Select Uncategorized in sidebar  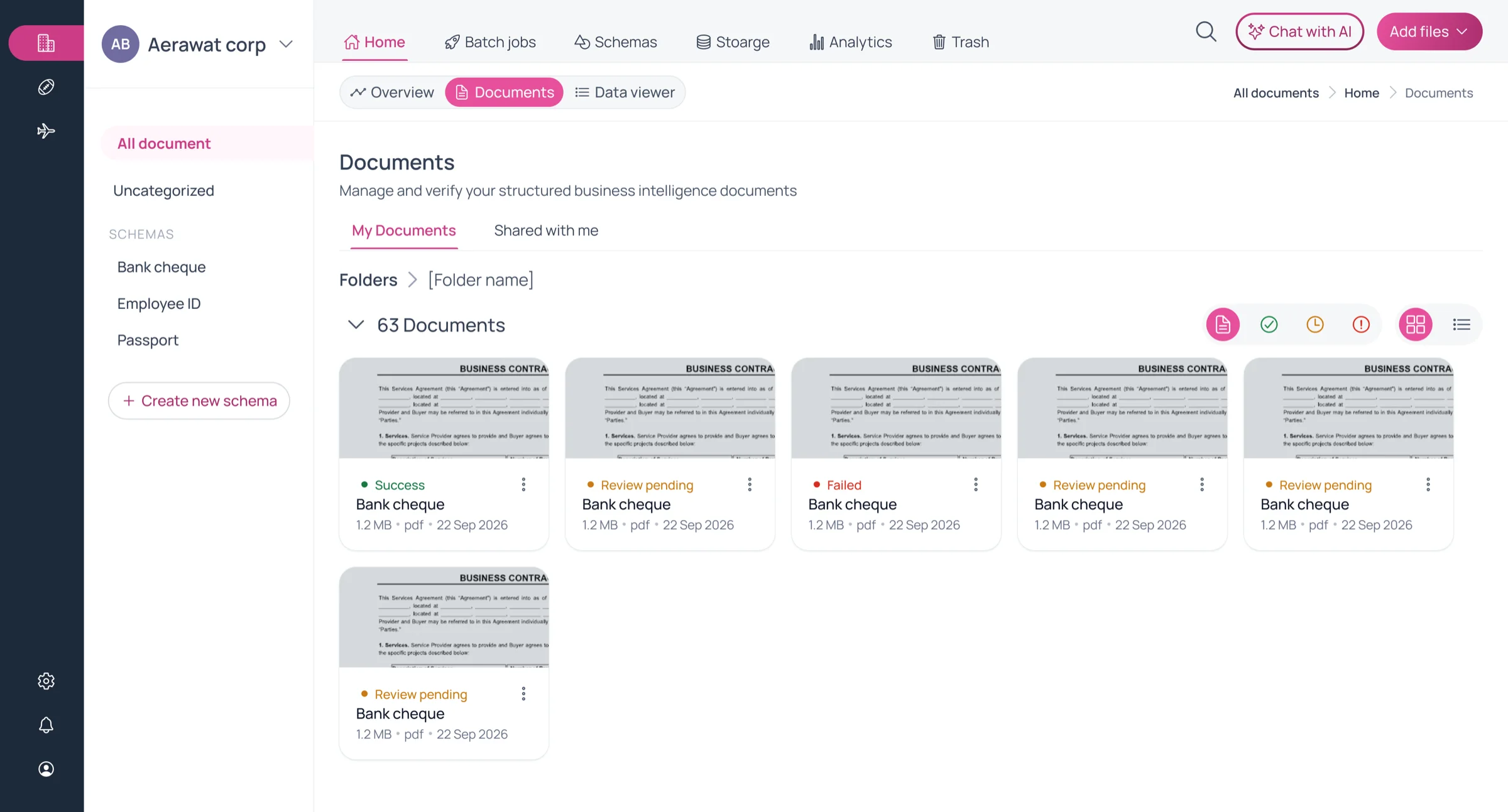coord(163,190)
